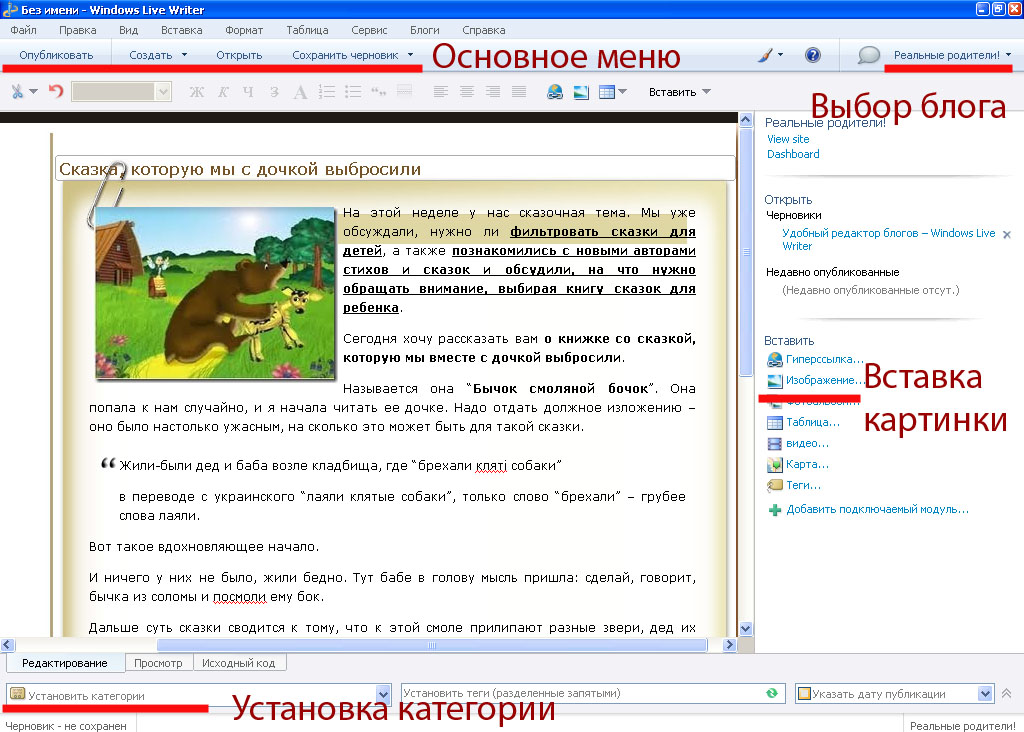Open the Dashboard link in sidebar
1024x732 pixels.
click(x=793, y=154)
